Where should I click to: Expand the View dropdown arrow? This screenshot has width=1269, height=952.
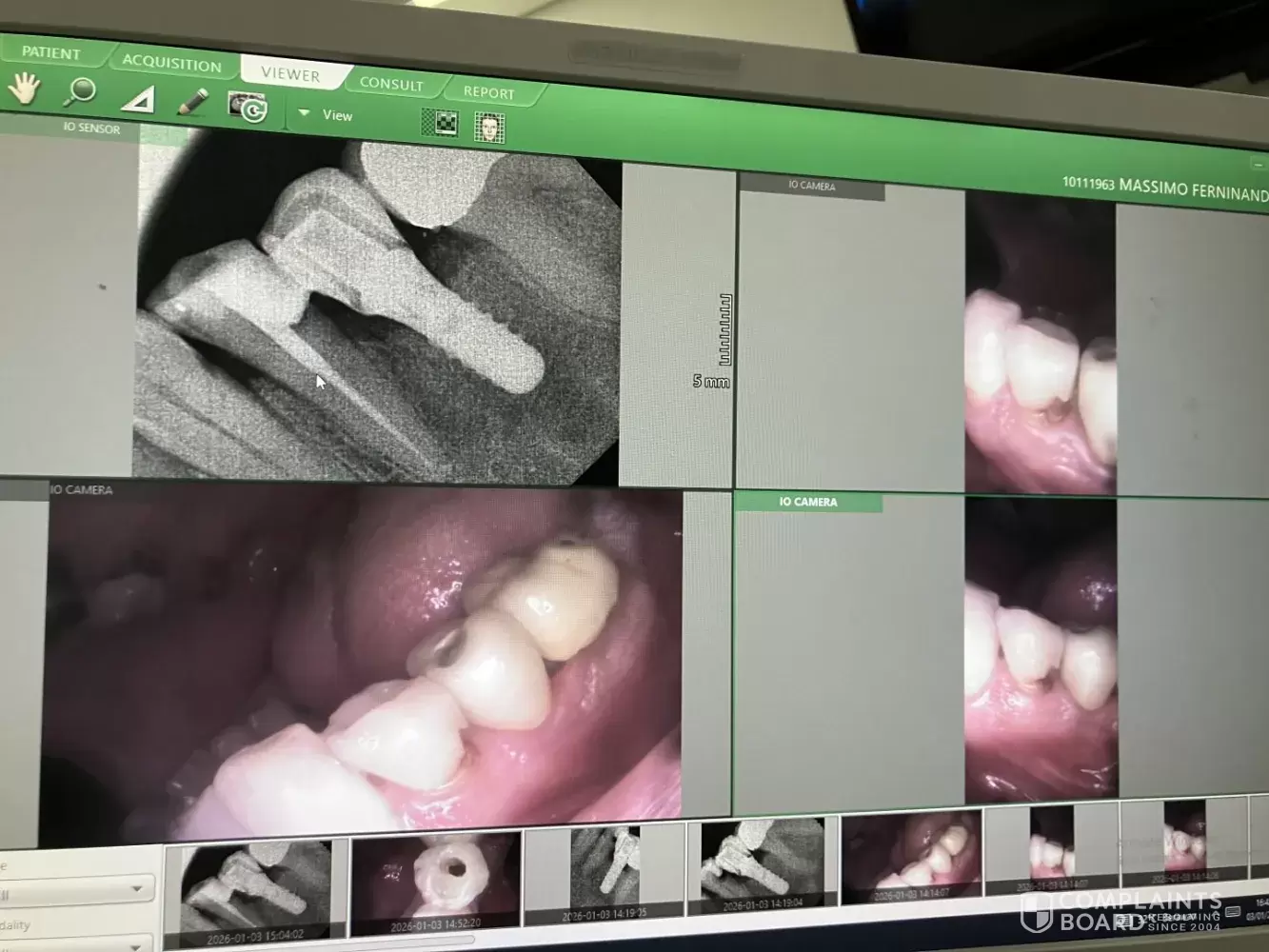coord(304,113)
